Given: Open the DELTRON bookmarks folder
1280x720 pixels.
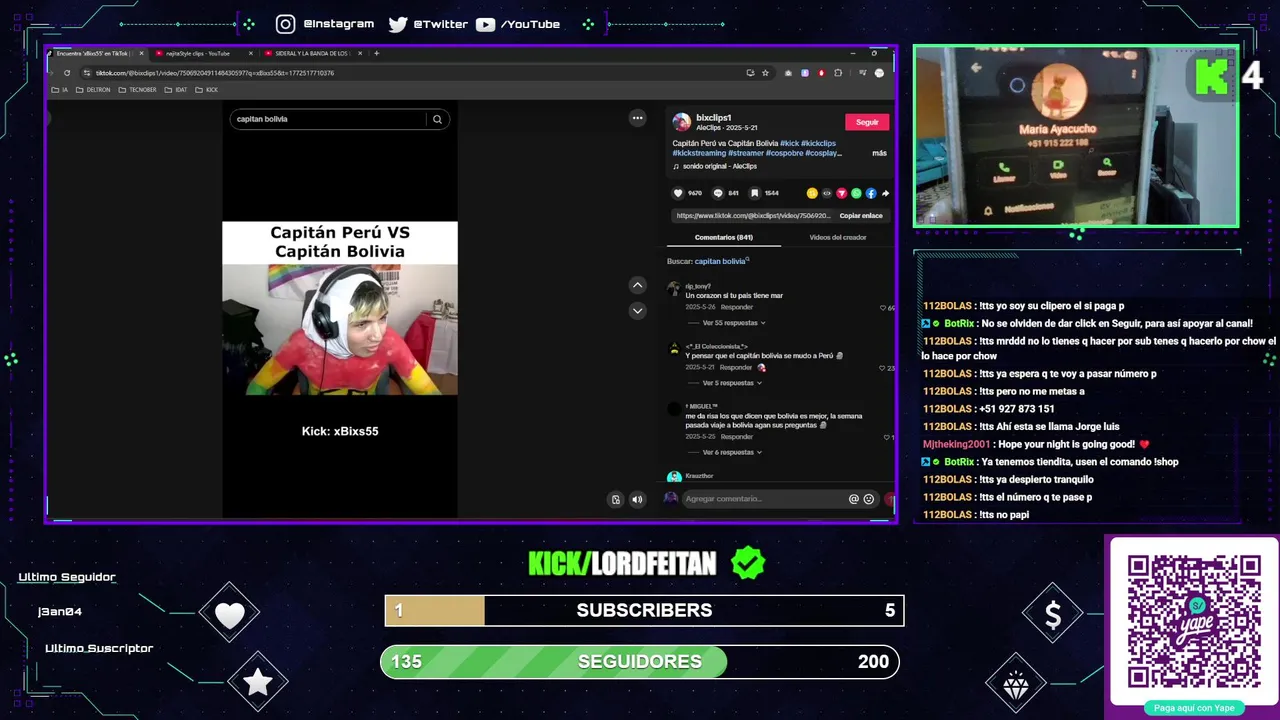Looking at the screenshot, I should tap(93, 90).
